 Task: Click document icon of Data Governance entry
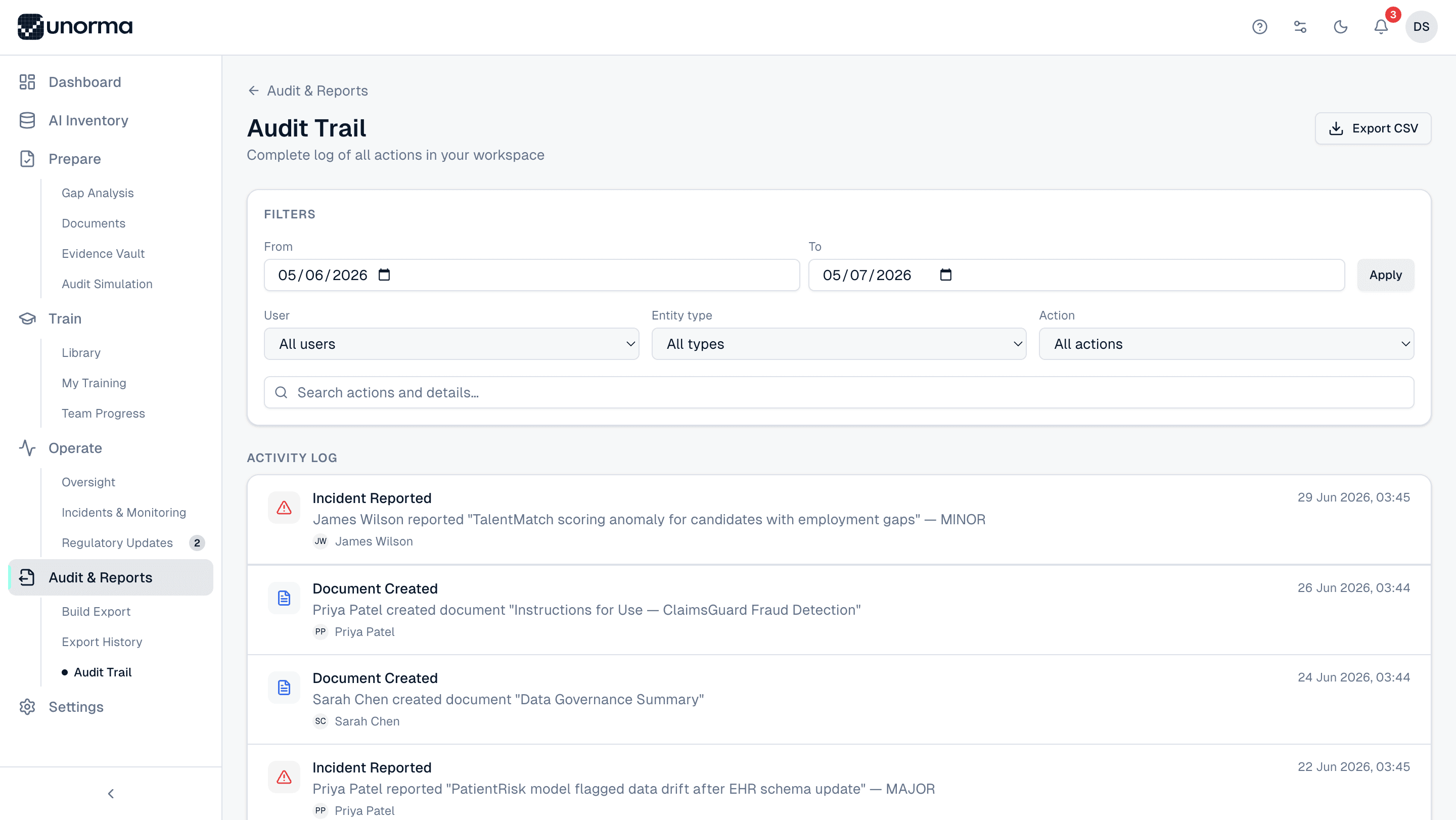point(284,687)
